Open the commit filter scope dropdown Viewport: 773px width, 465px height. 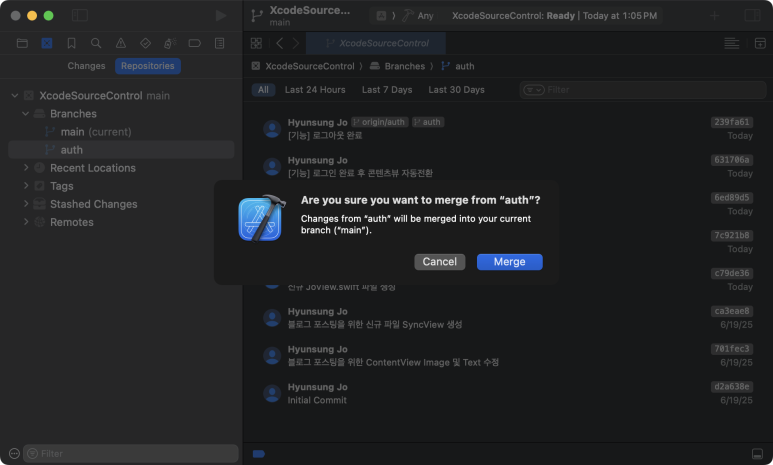(533, 90)
